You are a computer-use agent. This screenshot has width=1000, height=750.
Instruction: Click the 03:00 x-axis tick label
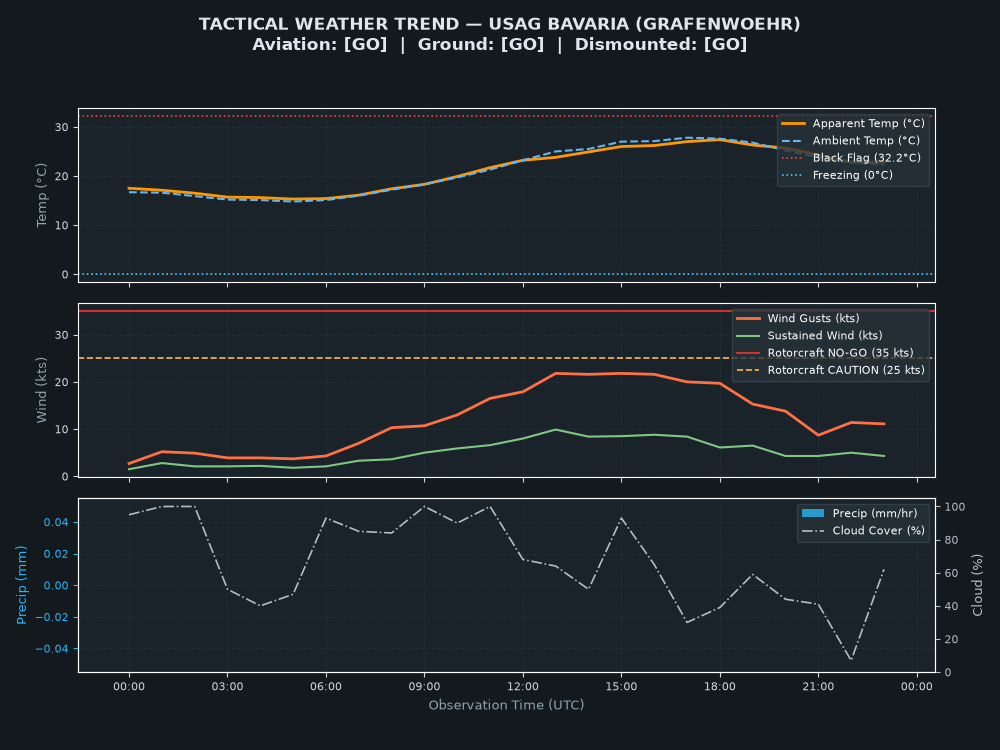point(228,687)
